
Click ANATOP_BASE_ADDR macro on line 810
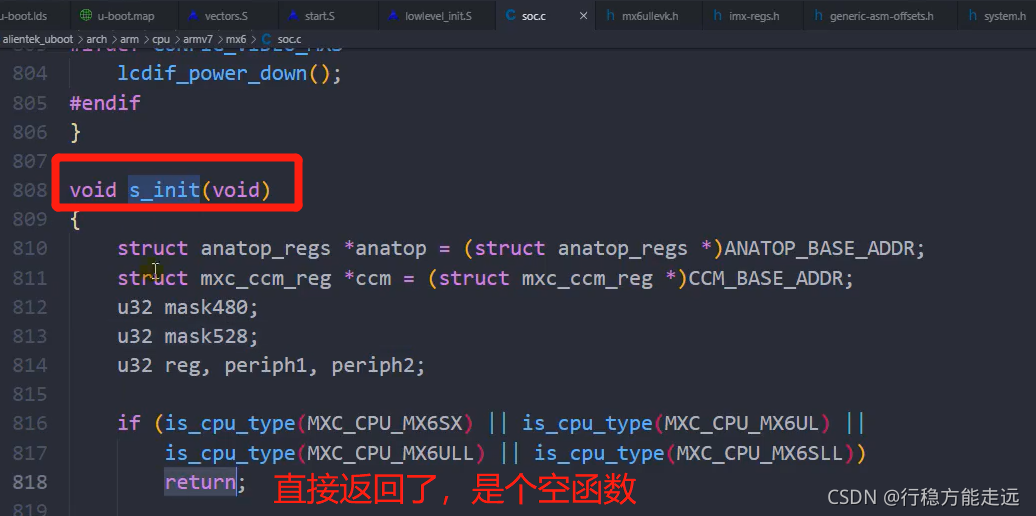pyautogui.click(x=820, y=248)
